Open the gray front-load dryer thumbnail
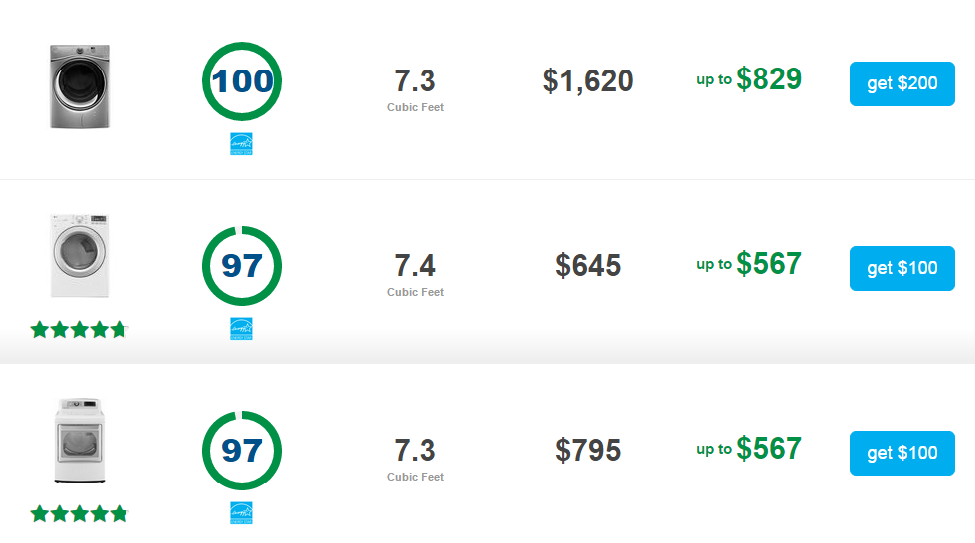Viewport: 975px width, 543px height. [80, 86]
